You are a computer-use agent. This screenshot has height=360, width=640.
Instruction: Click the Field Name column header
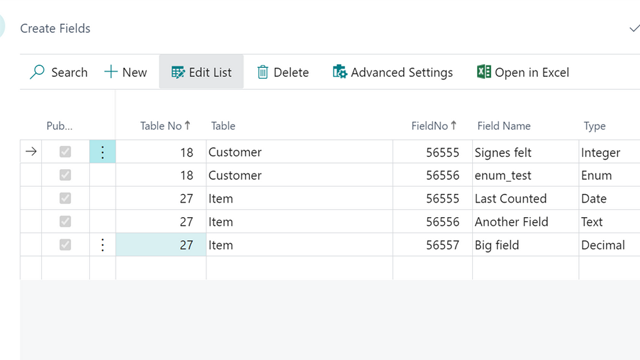(x=504, y=126)
